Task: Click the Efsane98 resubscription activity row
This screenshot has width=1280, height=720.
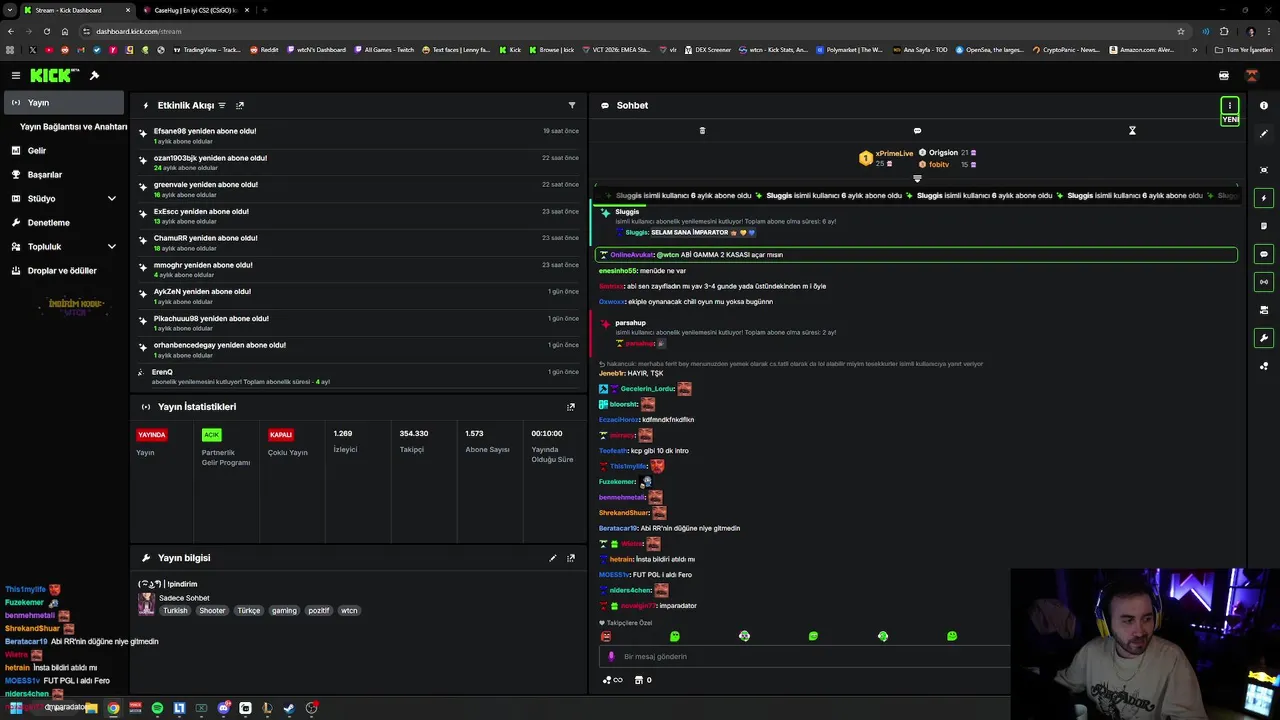Action: pyautogui.click(x=360, y=135)
